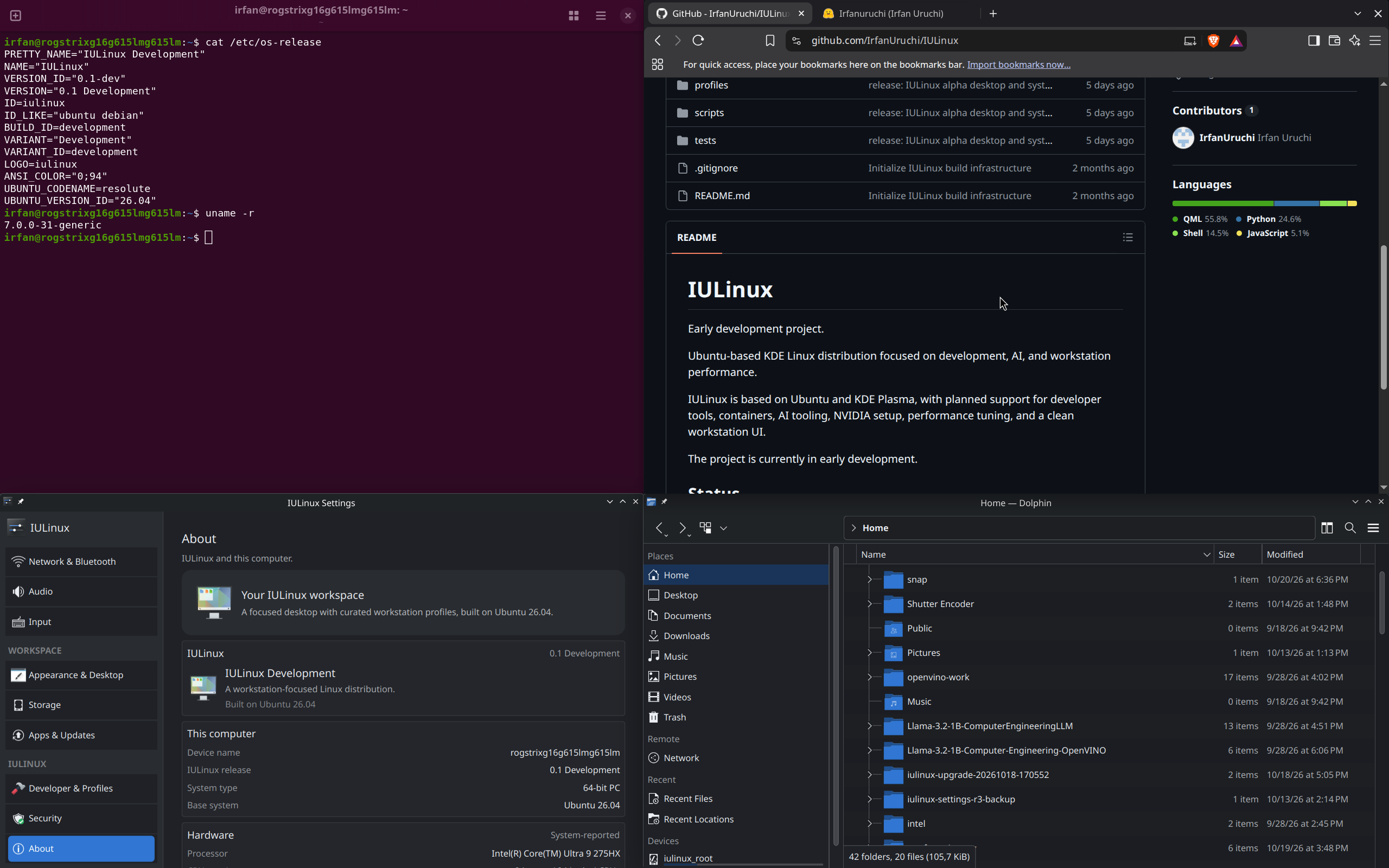Viewport: 1389px width, 868px height.
Task: Open Leo AI assistant icon
Action: pyautogui.click(x=1355, y=40)
